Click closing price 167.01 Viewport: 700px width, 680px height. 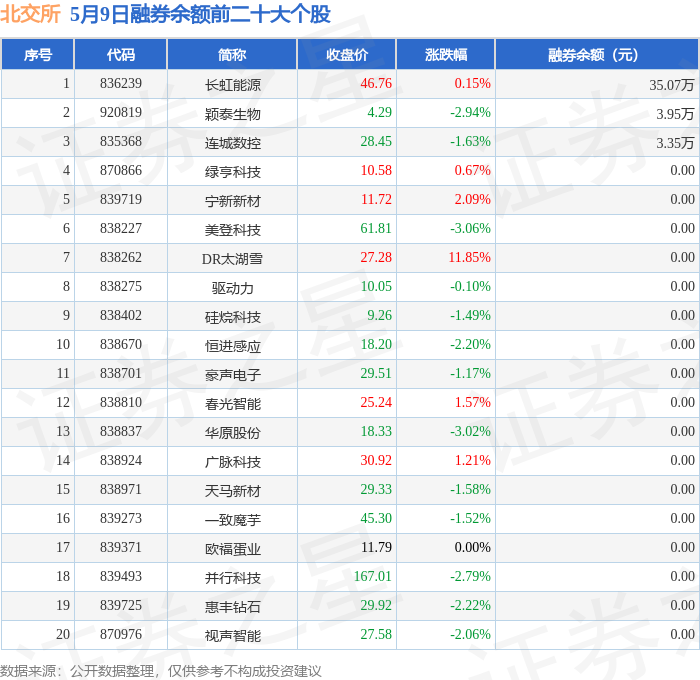coord(373,577)
